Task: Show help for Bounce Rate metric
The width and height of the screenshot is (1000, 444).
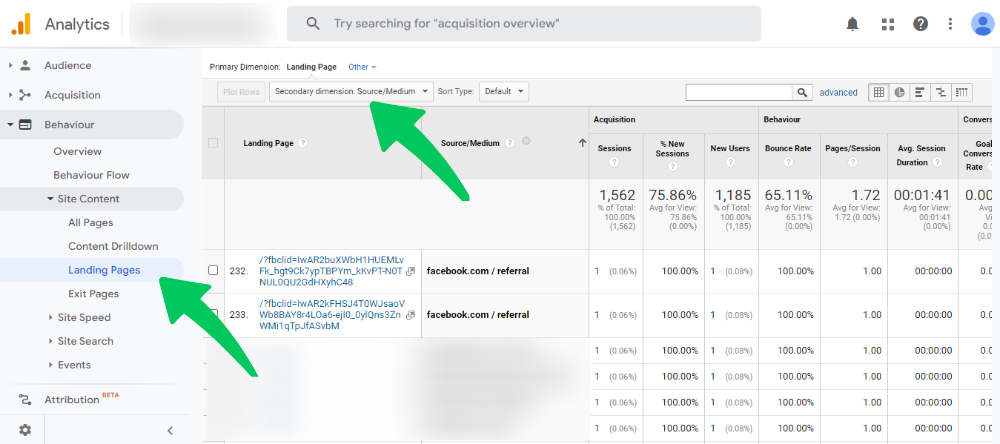Action: (788, 162)
